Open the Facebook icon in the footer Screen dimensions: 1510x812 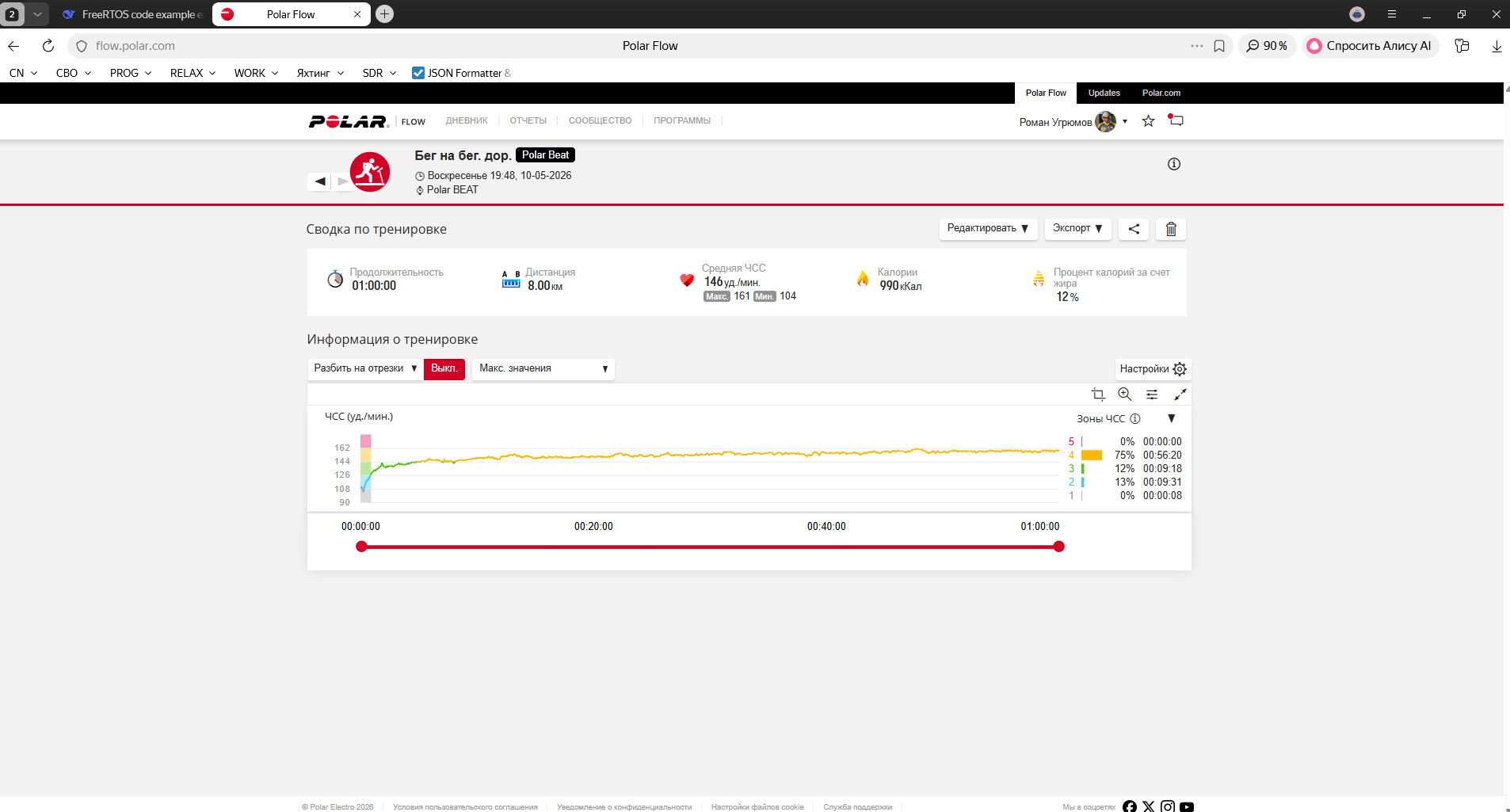(1130, 806)
